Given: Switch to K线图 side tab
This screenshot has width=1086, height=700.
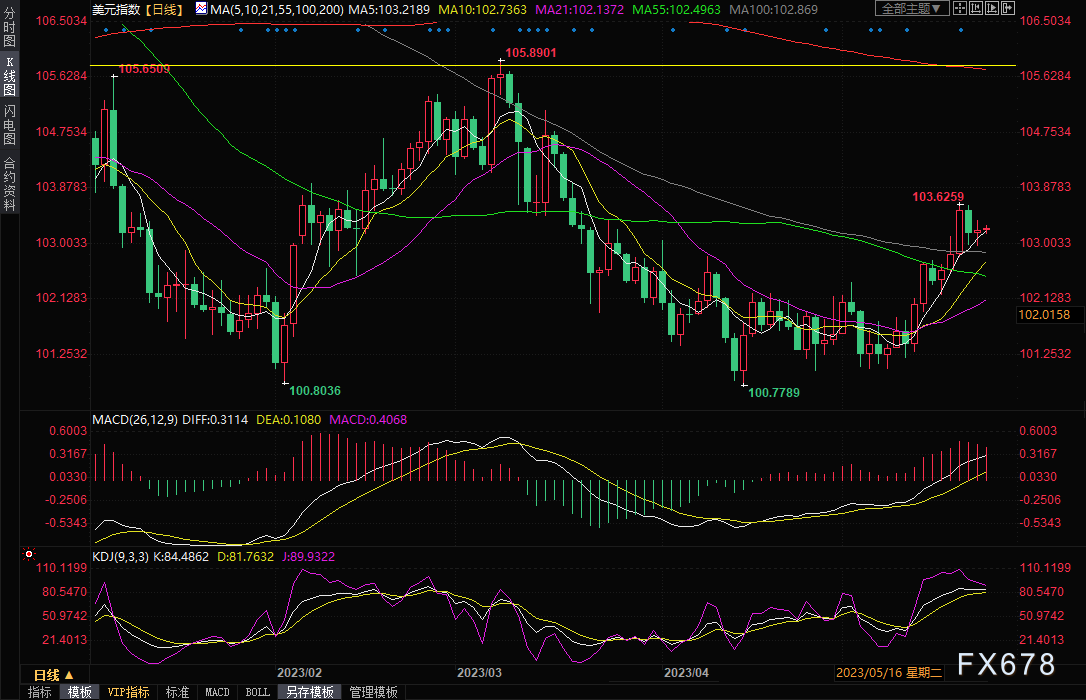Looking at the screenshot, I should click(9, 77).
